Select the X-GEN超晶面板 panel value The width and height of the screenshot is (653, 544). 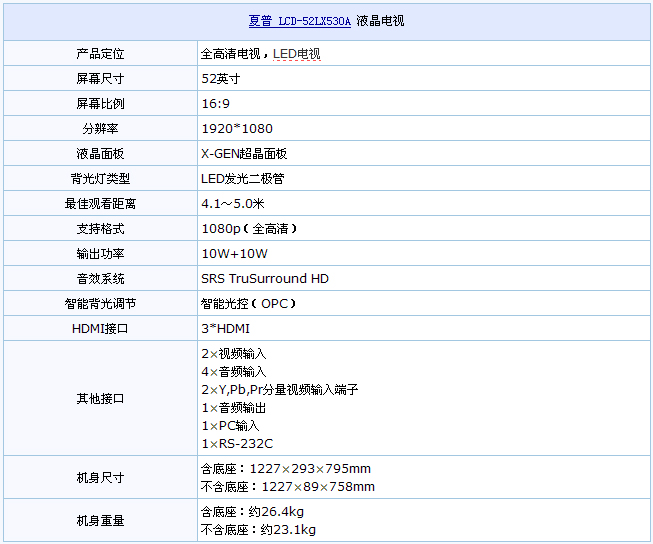[244, 153]
